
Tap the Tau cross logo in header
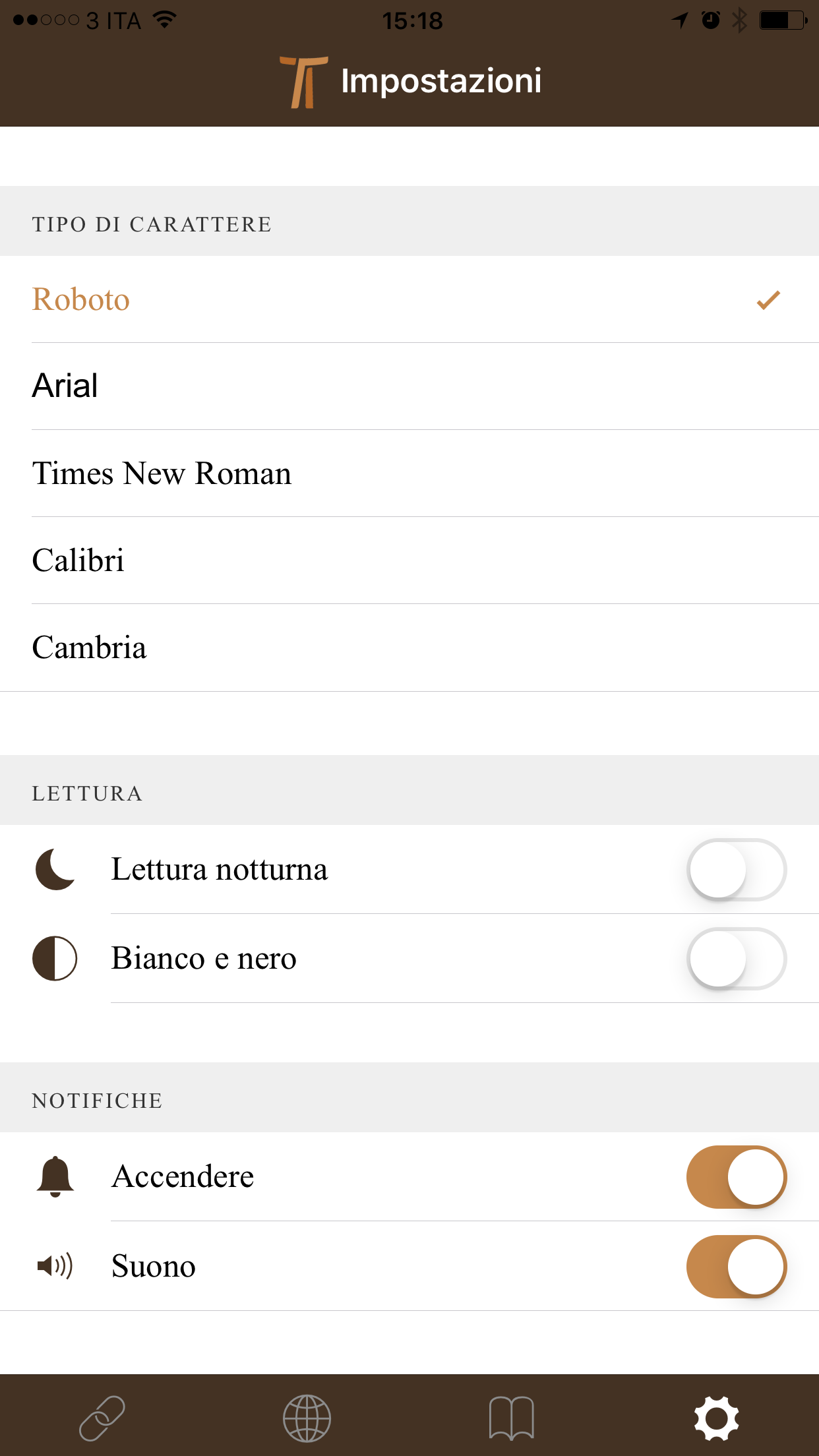click(x=304, y=82)
